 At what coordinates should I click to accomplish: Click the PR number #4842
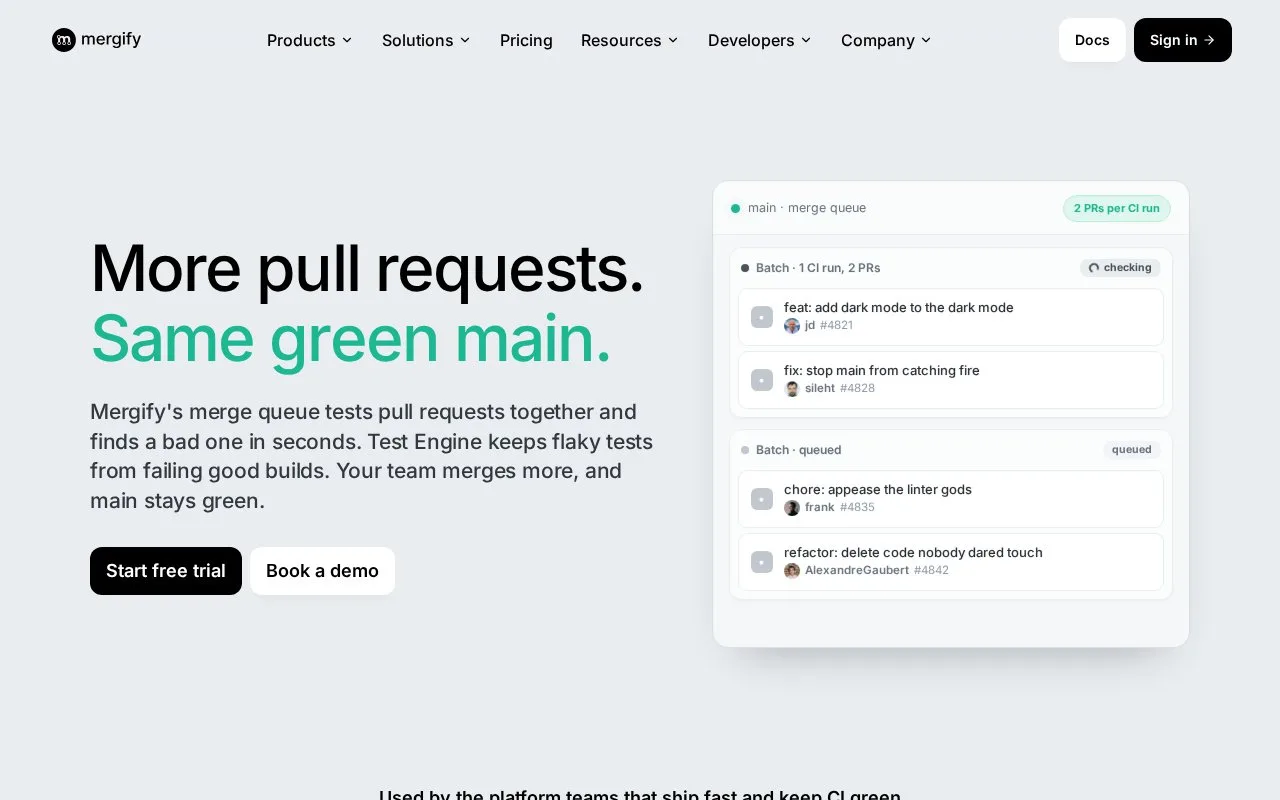point(931,571)
